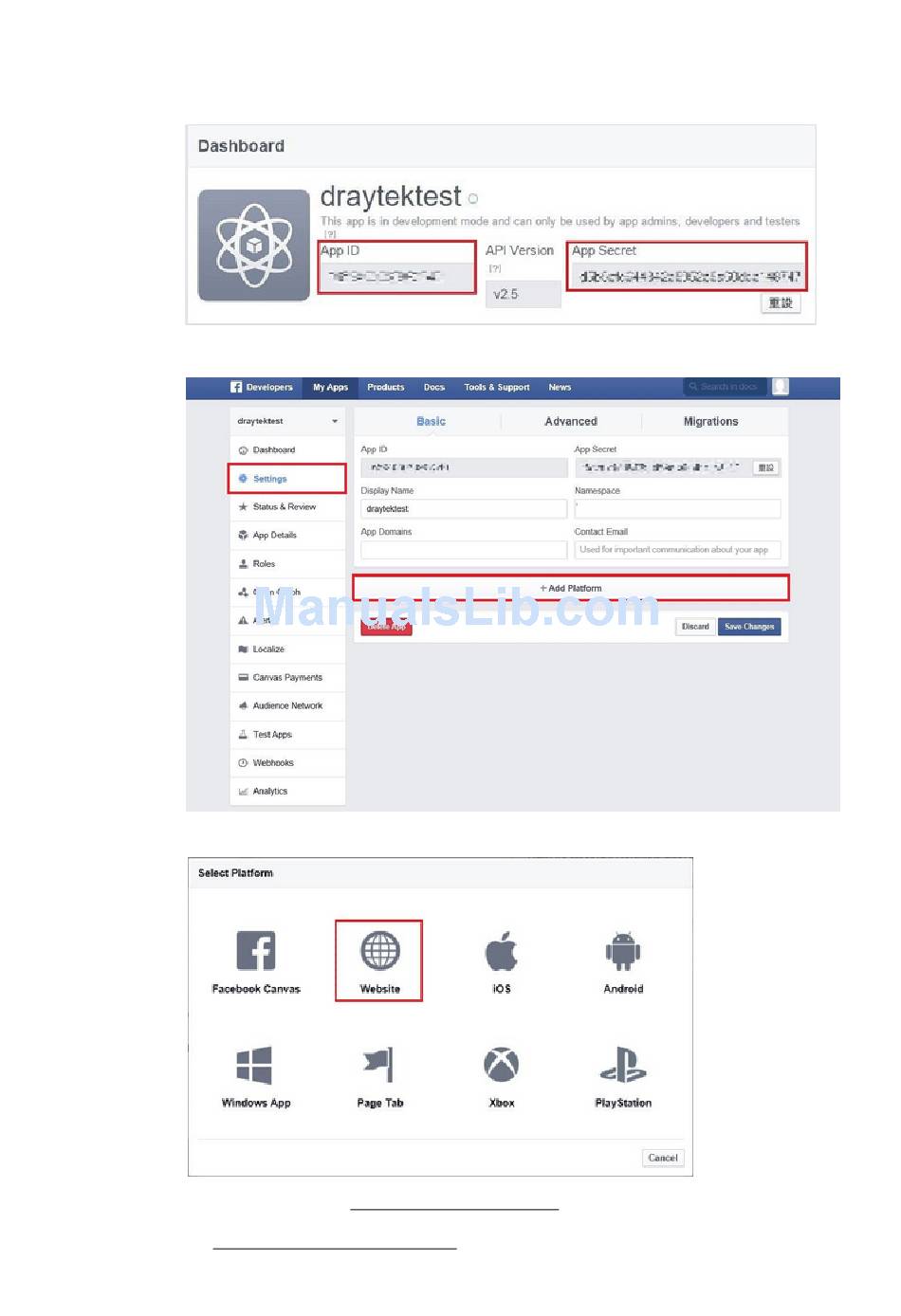
Task: Open Roles in the sidebar
Action: click(264, 564)
